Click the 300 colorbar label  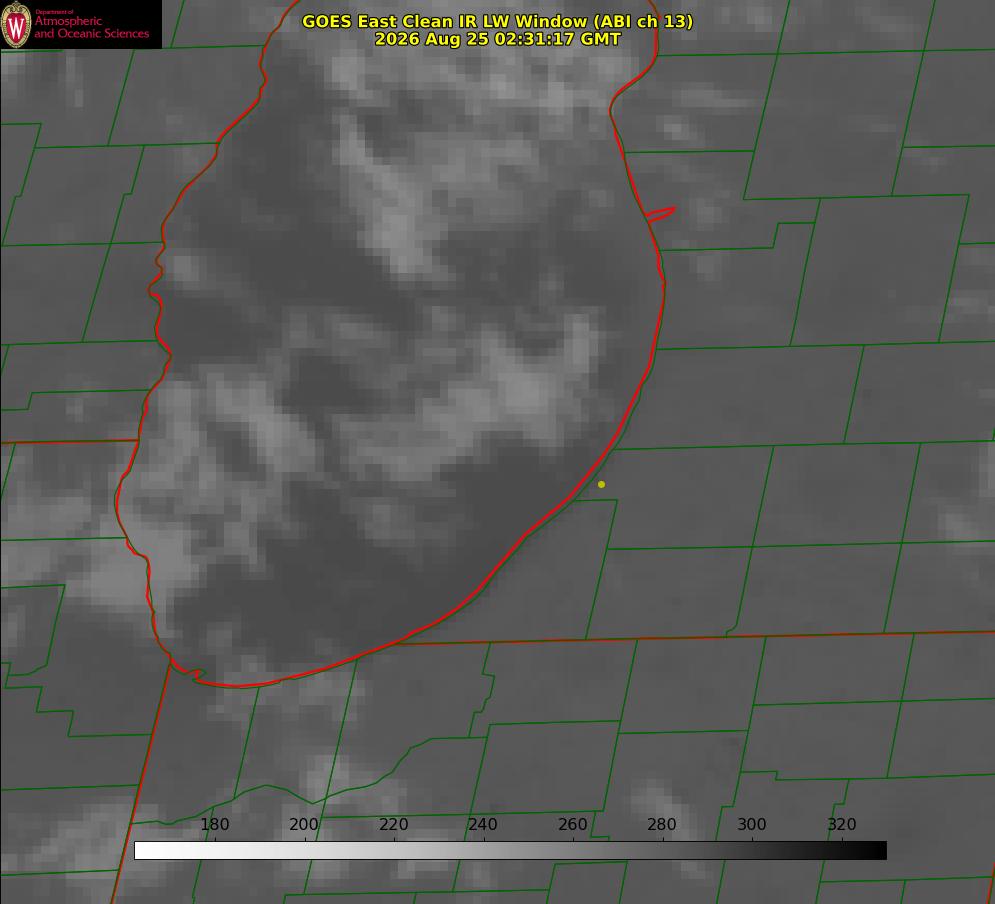point(752,824)
